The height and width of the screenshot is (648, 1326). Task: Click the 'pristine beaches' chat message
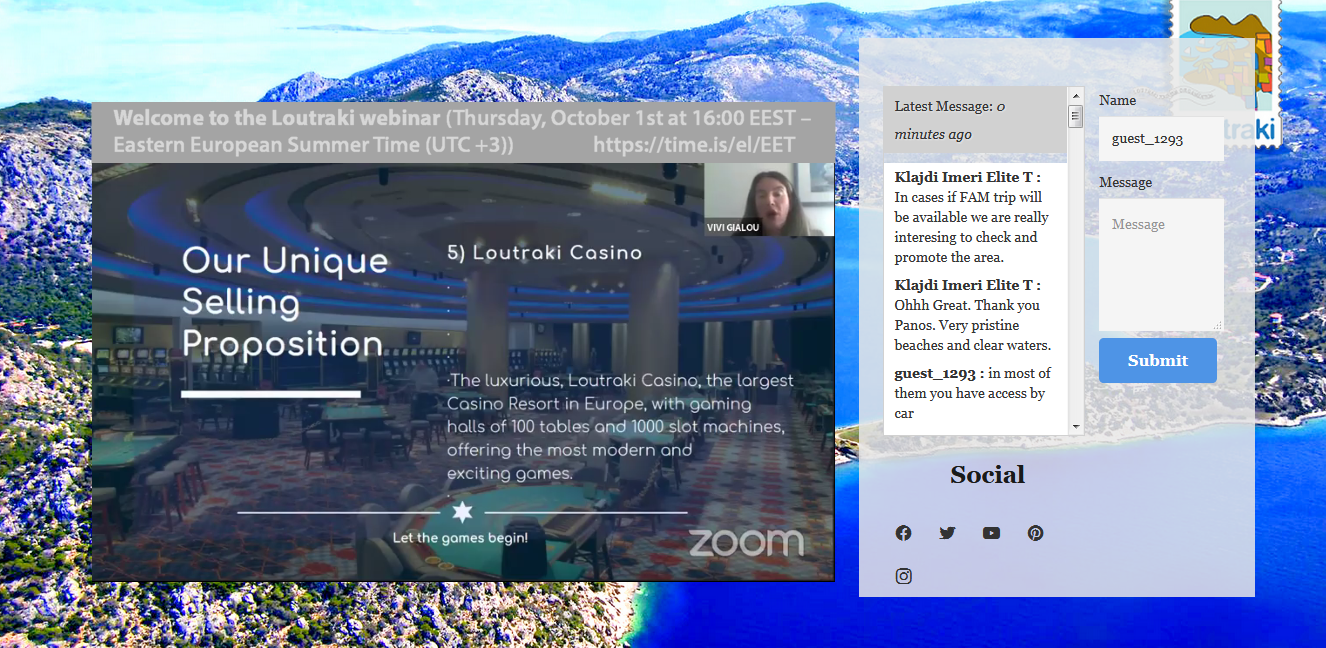[973, 315]
